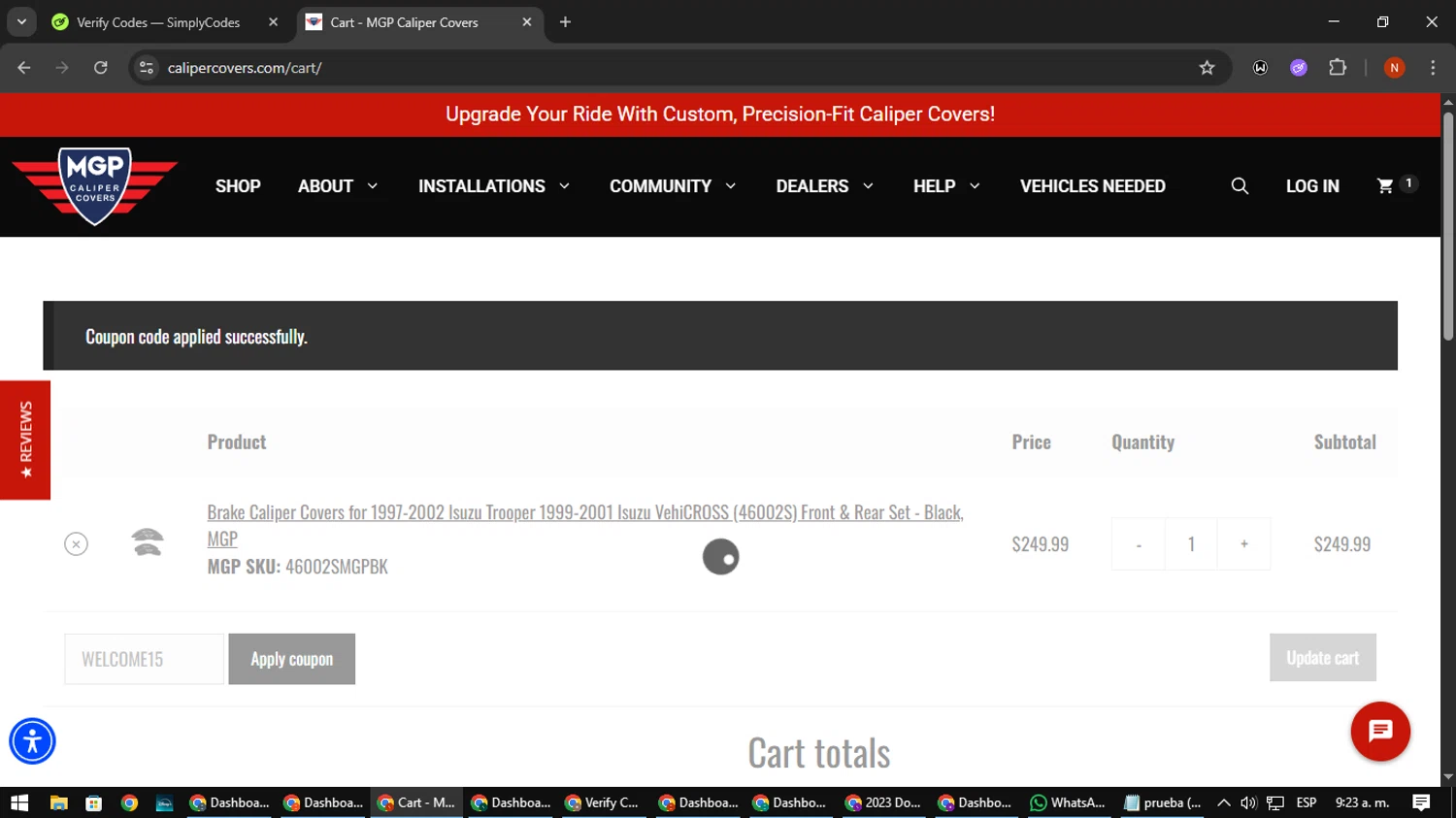Click the address bar URL calipercovers.com/cart/

tap(245, 68)
